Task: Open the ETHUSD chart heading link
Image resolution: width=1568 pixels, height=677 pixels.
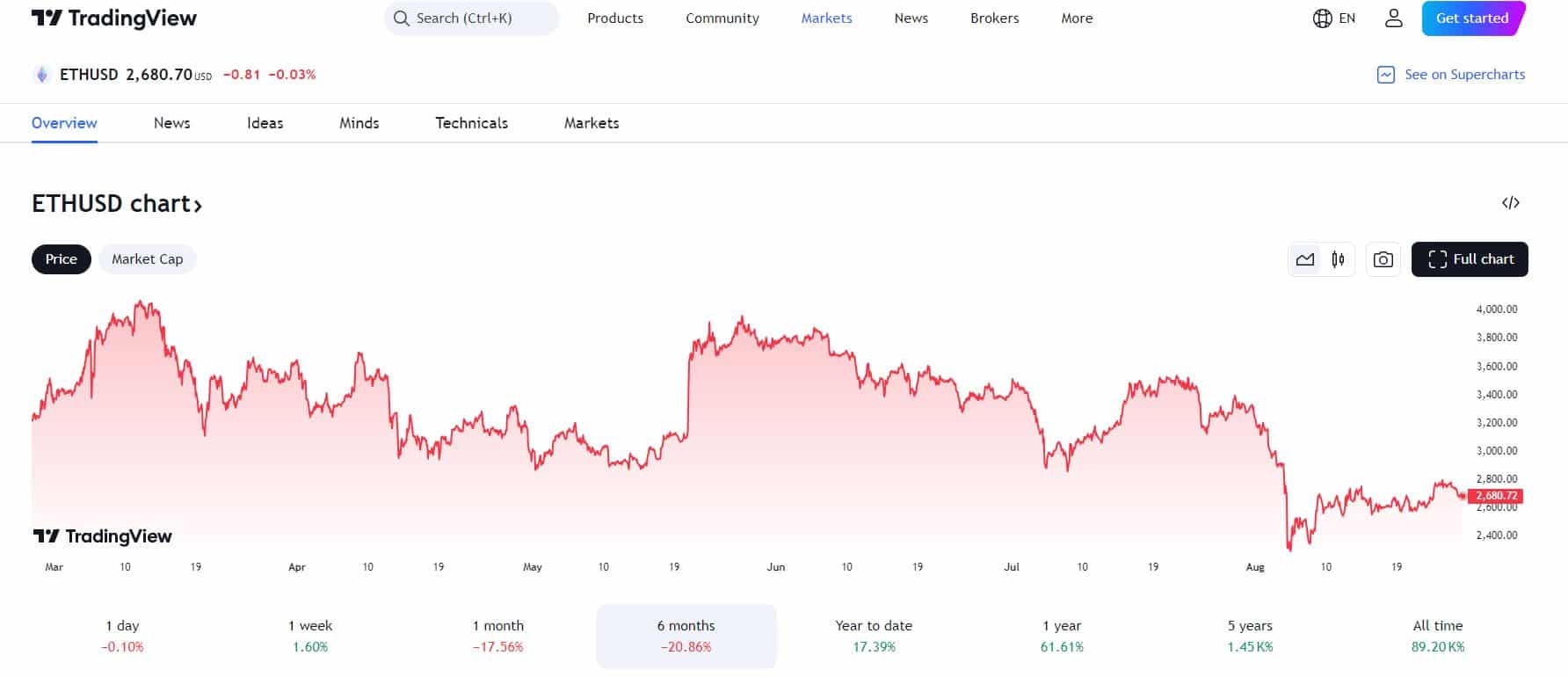Action: tap(117, 204)
